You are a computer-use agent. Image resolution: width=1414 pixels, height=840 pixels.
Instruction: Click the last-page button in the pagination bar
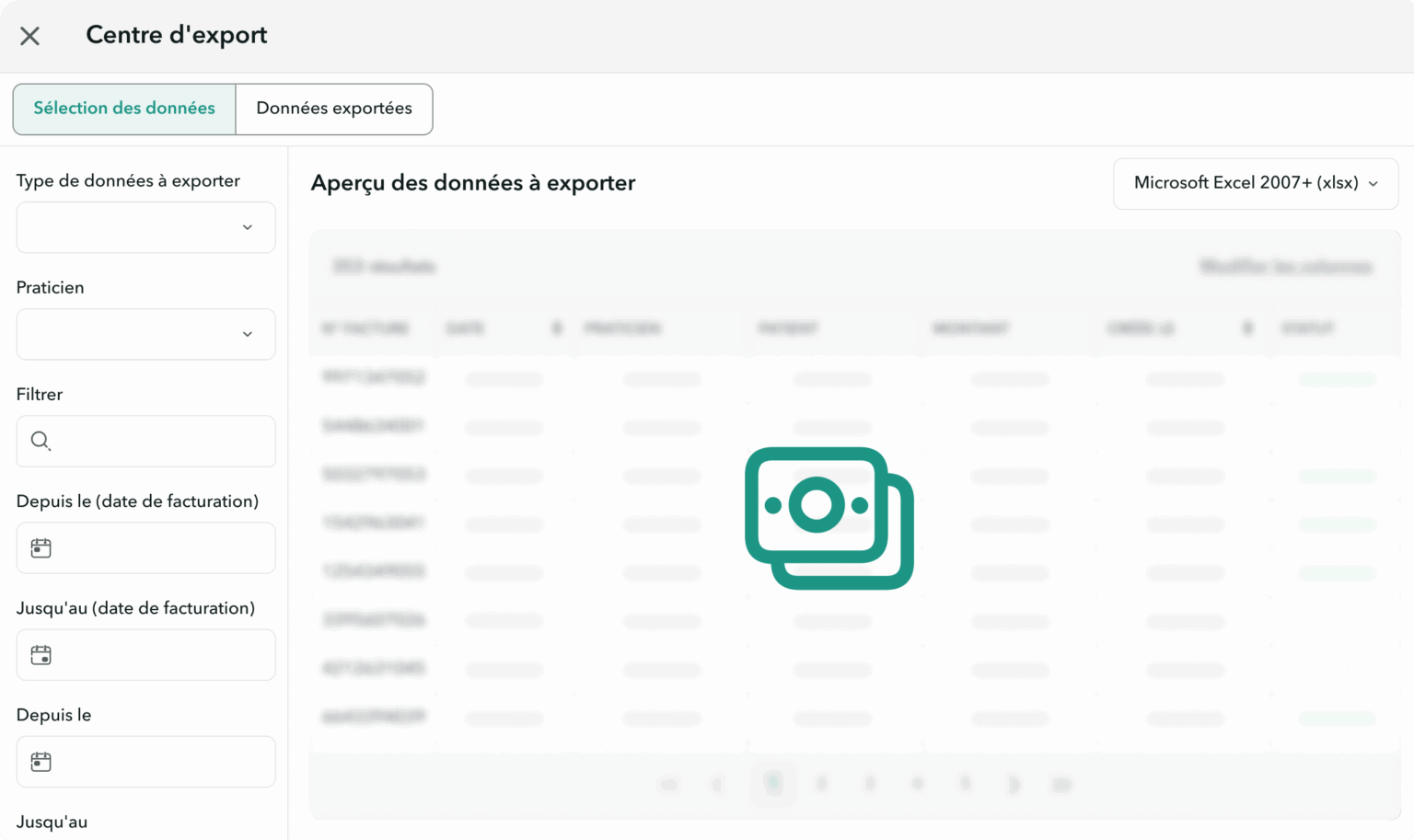(1061, 784)
